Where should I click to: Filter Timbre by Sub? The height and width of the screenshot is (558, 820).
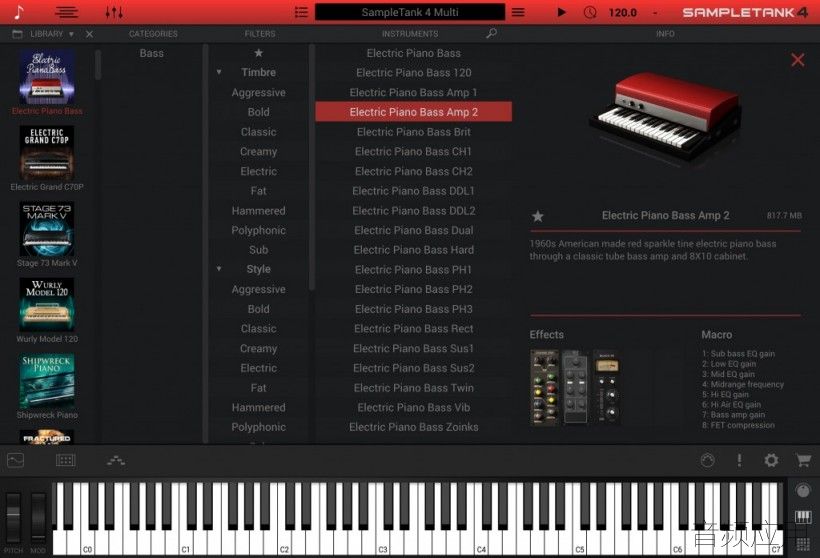258,250
